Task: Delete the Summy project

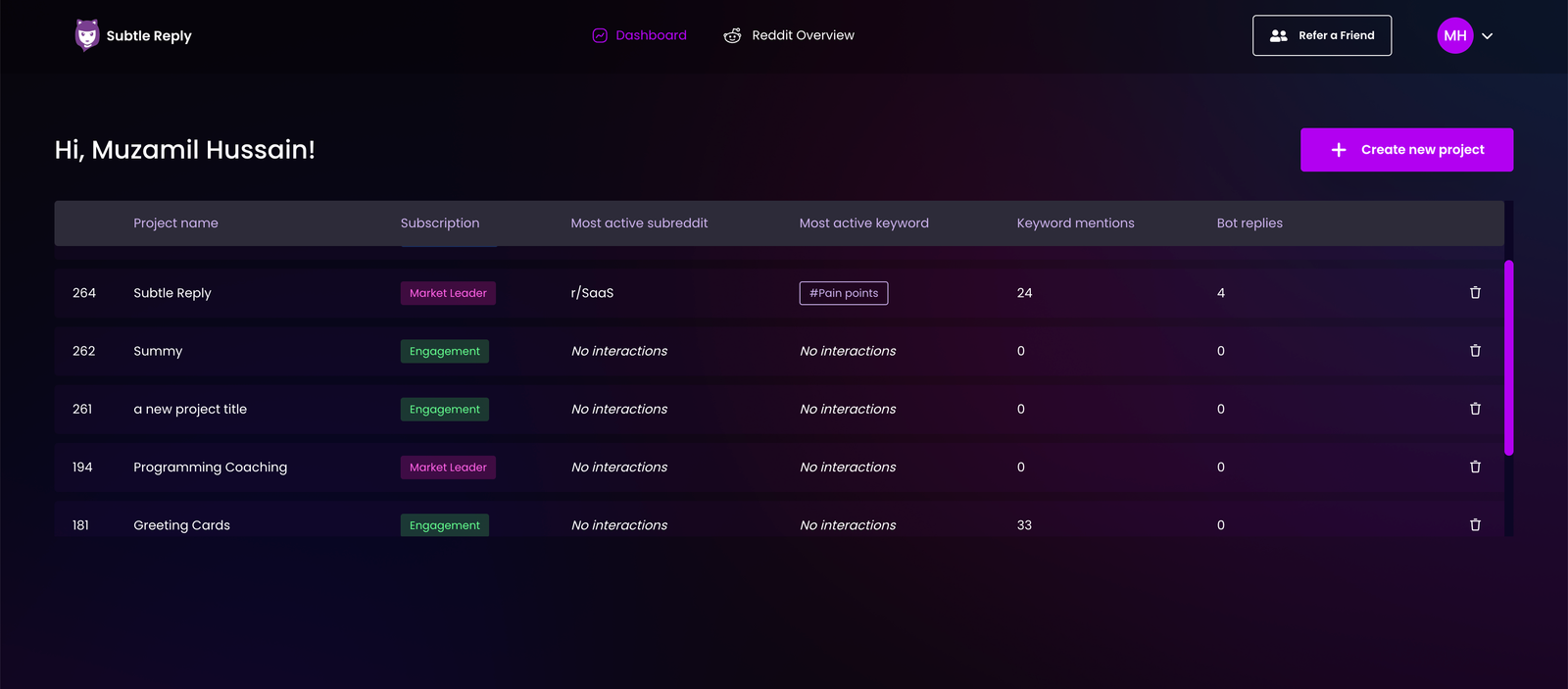Action: click(x=1475, y=351)
